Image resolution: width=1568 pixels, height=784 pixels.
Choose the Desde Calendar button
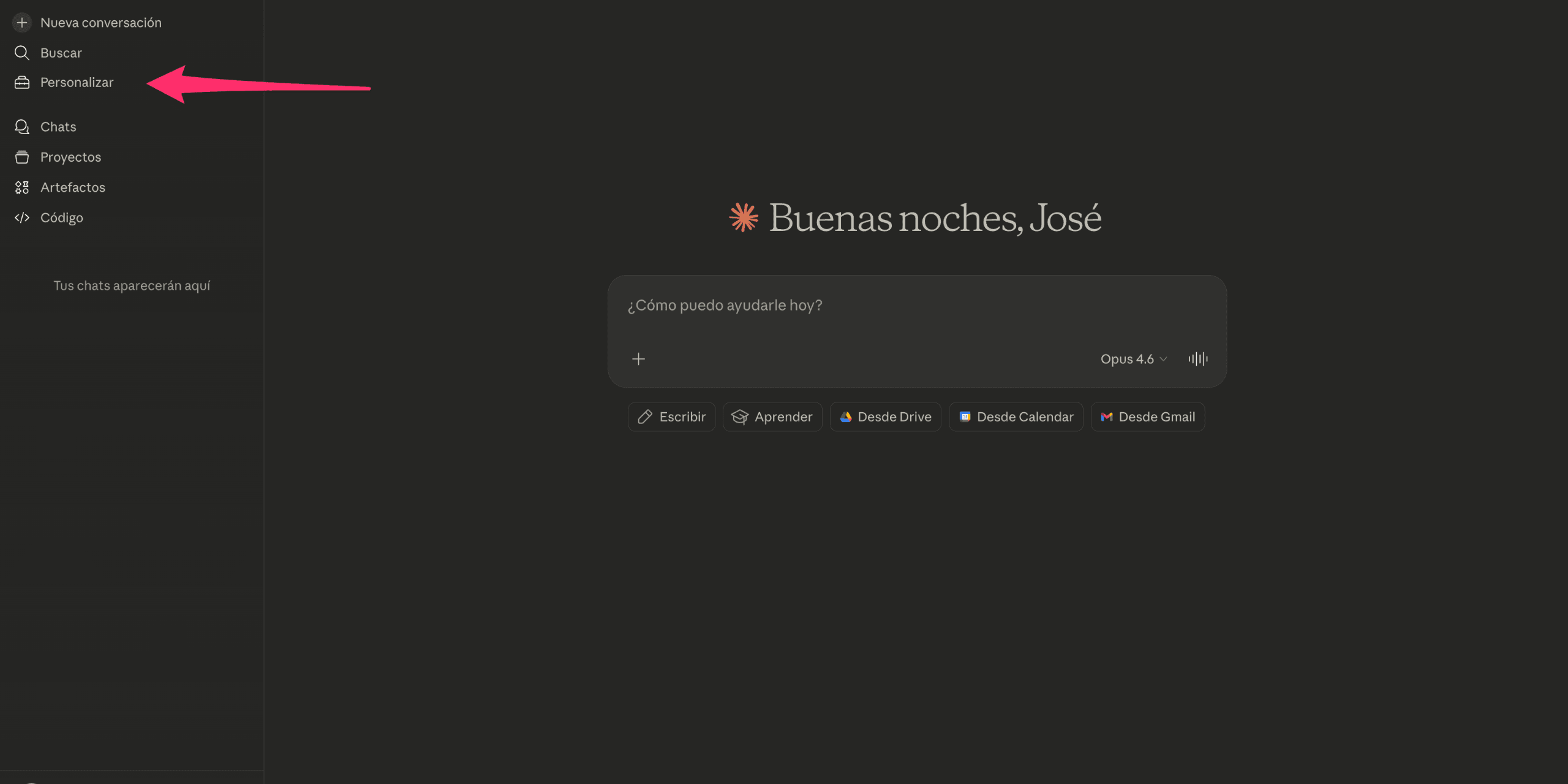coord(1016,417)
